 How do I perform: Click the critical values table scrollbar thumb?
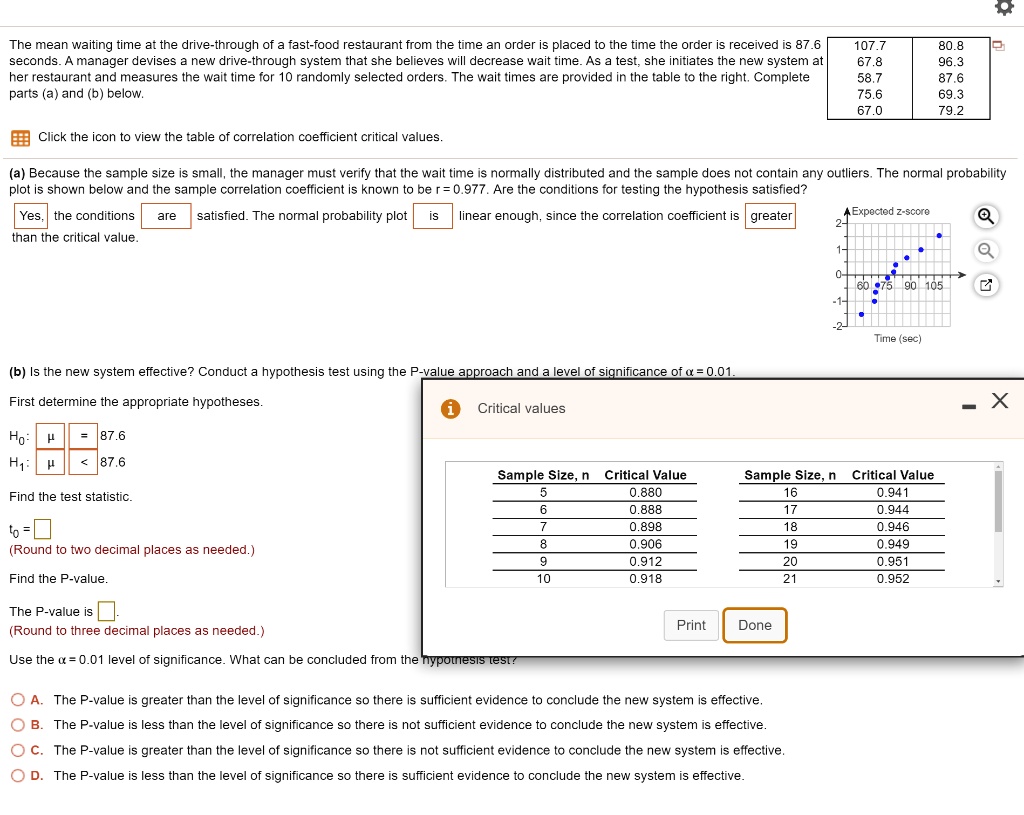tap(997, 501)
